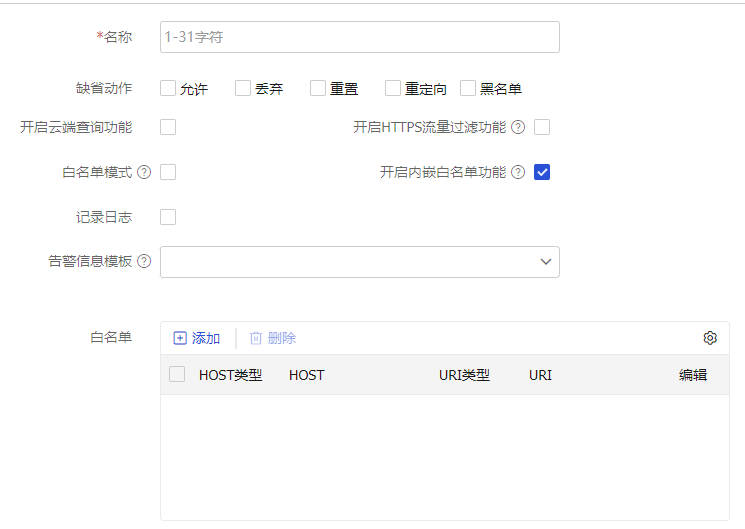Toggle the 白名单模式 checkbox

[x=168, y=172]
